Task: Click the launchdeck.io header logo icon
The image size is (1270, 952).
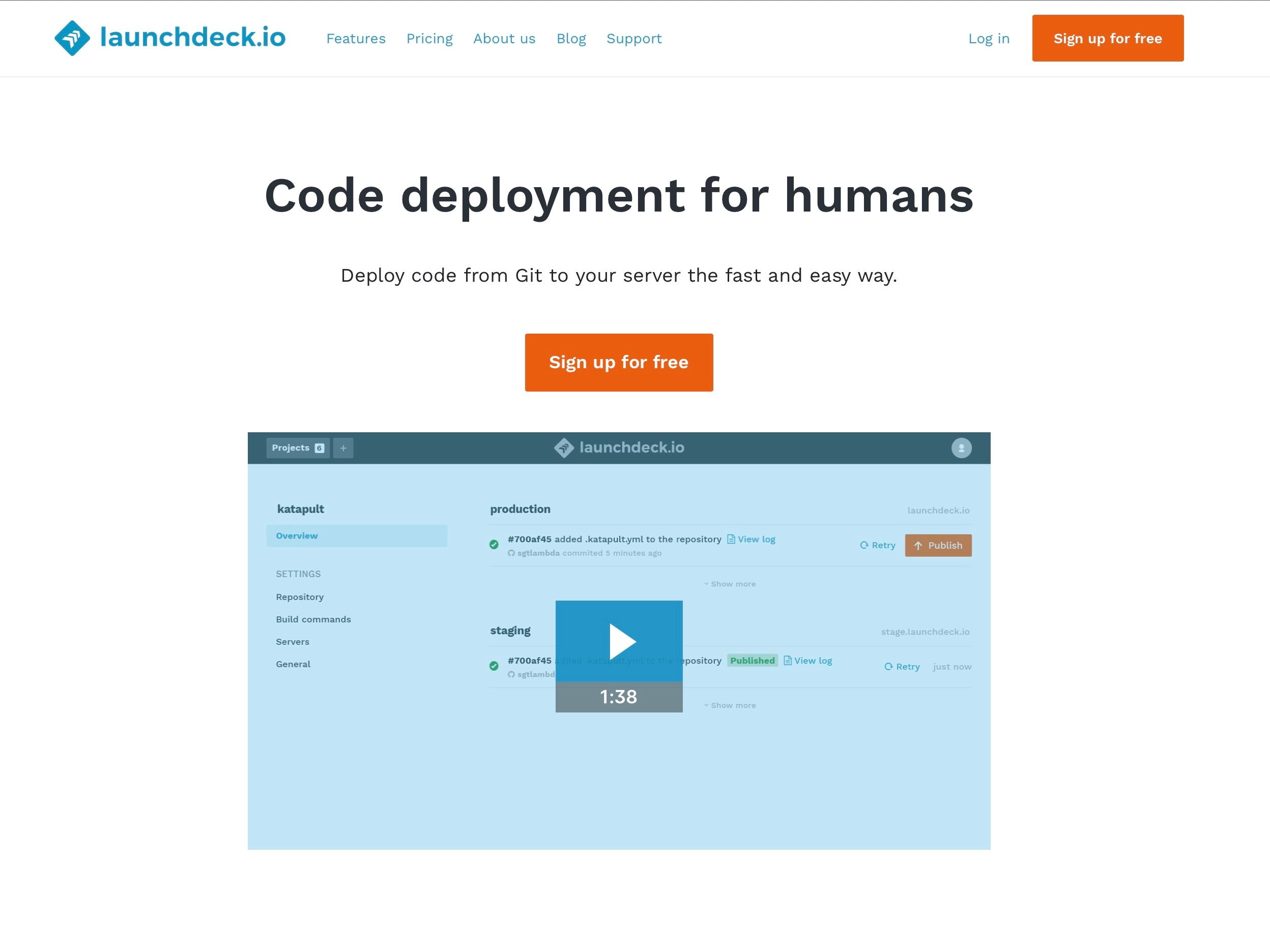Action: pyautogui.click(x=73, y=38)
